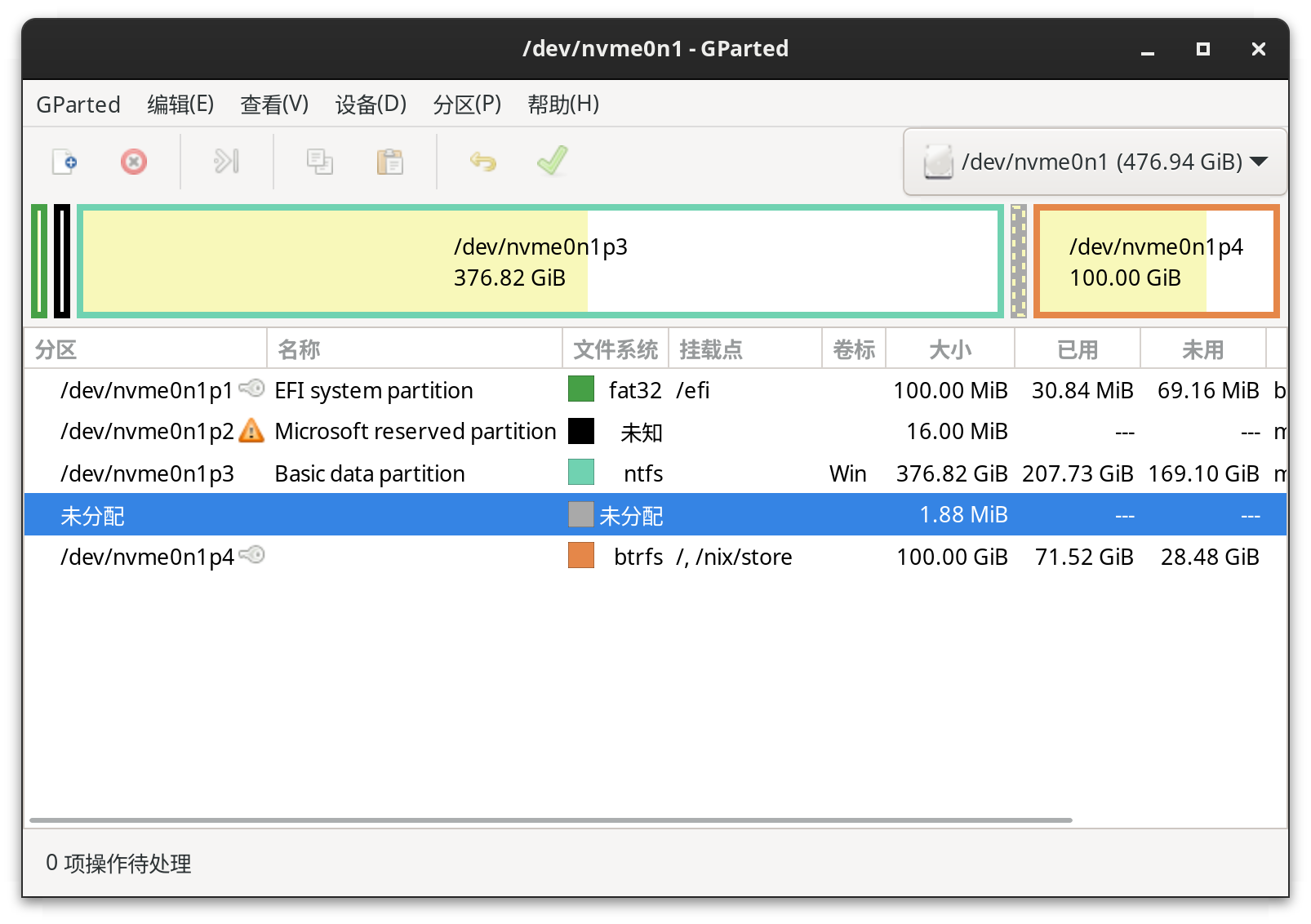Image resolution: width=1311 pixels, height=924 pixels.
Task: Select the /dev/nvme0n1p3 row
Action: coord(655,473)
